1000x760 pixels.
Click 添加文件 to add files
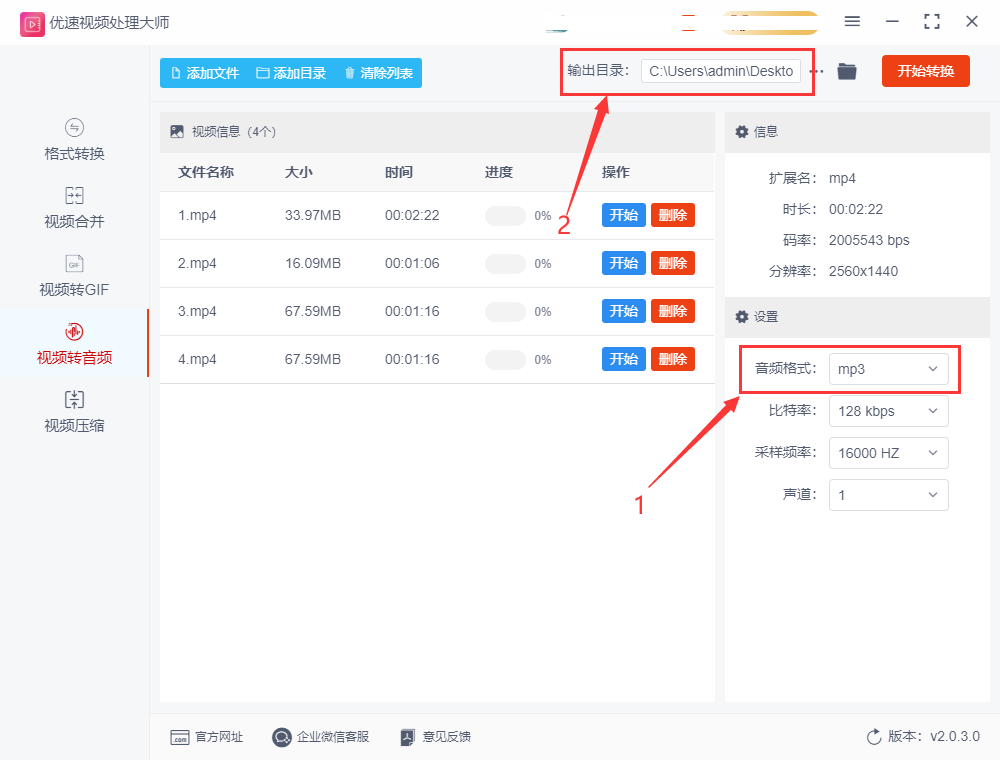[x=205, y=73]
